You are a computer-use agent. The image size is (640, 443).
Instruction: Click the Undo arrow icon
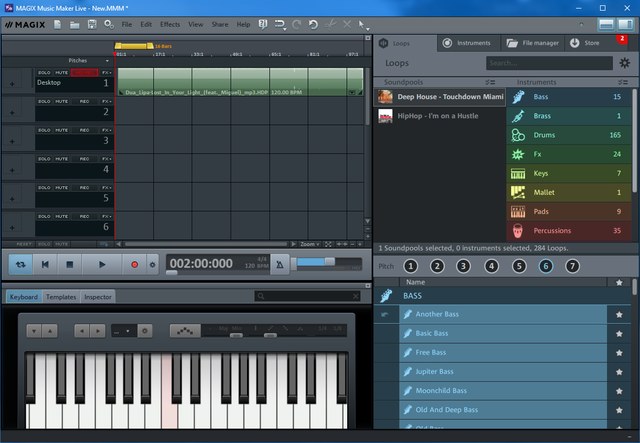280,23
